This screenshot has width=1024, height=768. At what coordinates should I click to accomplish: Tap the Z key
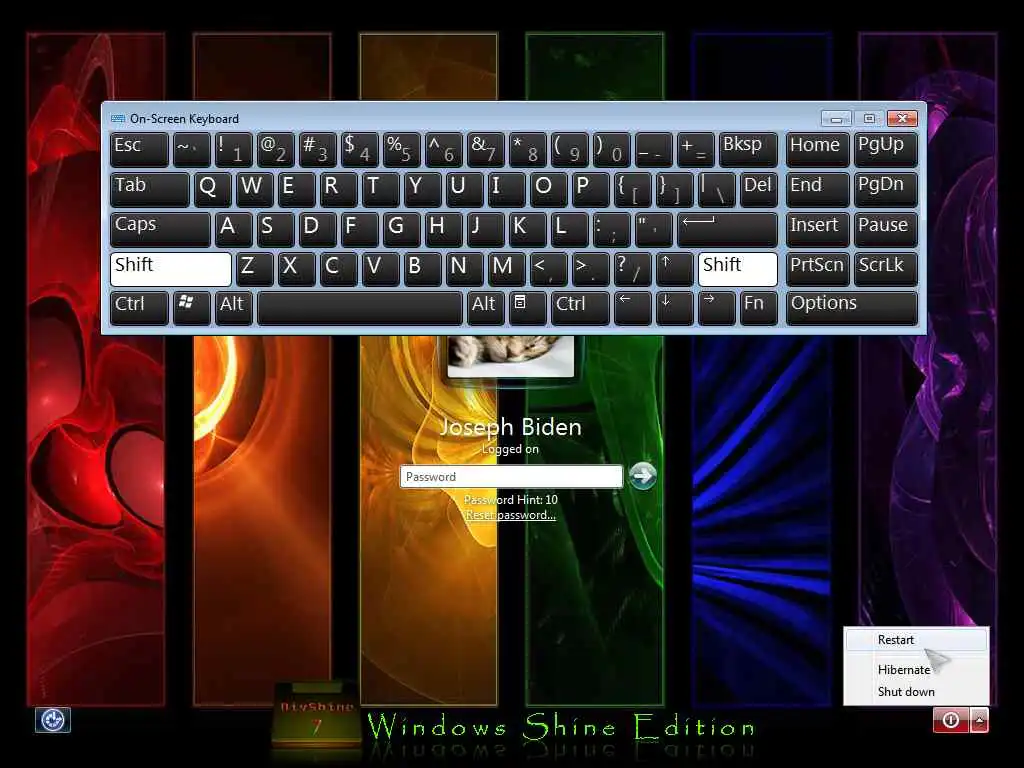click(x=255, y=268)
